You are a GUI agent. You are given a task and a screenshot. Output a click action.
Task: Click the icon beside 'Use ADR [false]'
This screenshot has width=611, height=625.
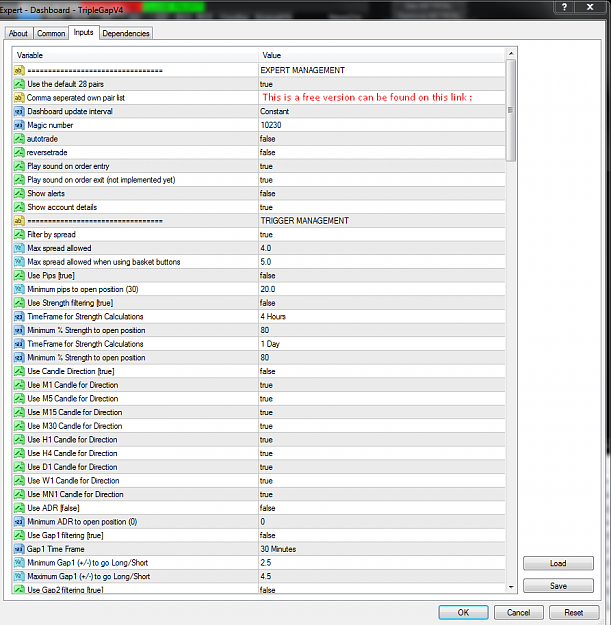tap(19, 508)
